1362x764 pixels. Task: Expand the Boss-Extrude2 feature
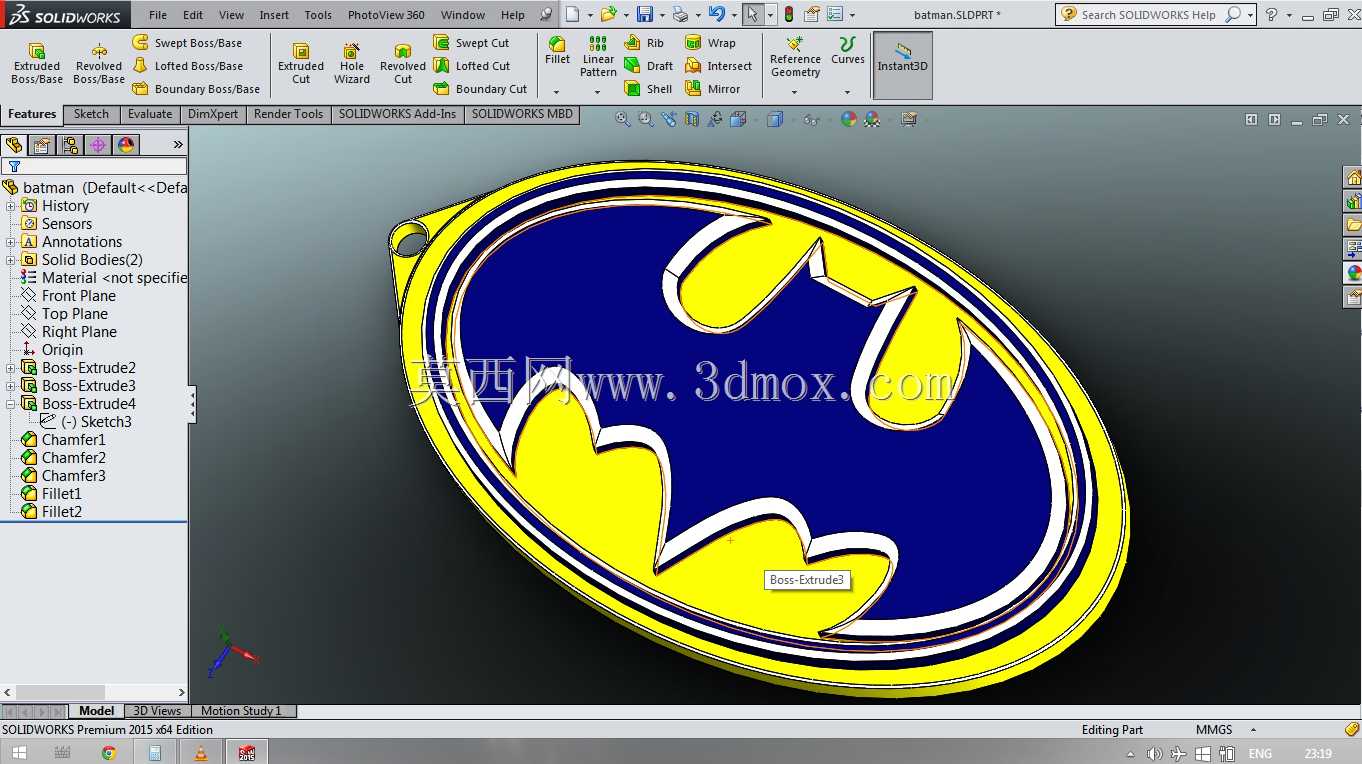point(11,368)
